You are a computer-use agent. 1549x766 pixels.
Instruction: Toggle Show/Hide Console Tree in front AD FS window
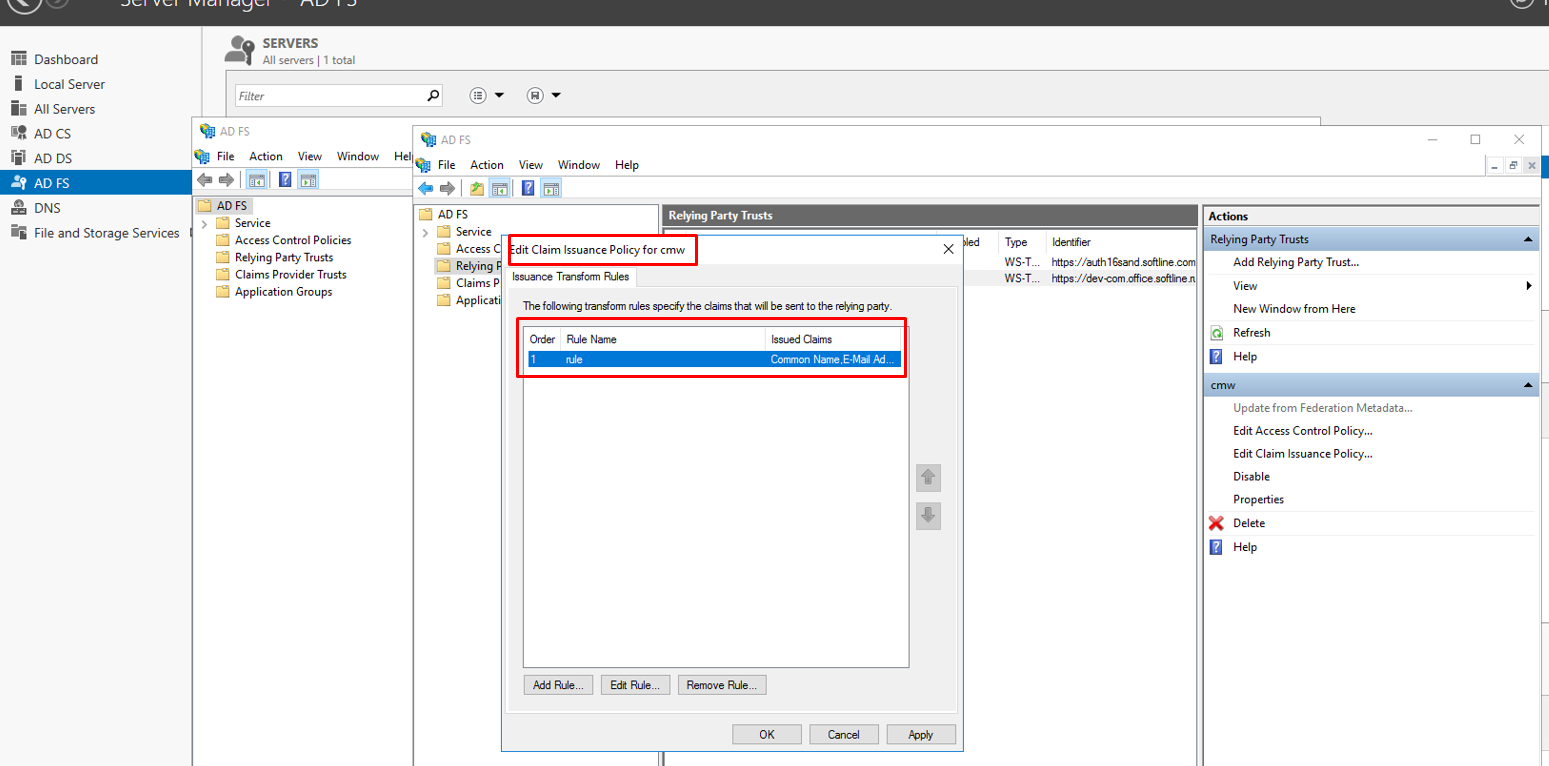point(499,188)
